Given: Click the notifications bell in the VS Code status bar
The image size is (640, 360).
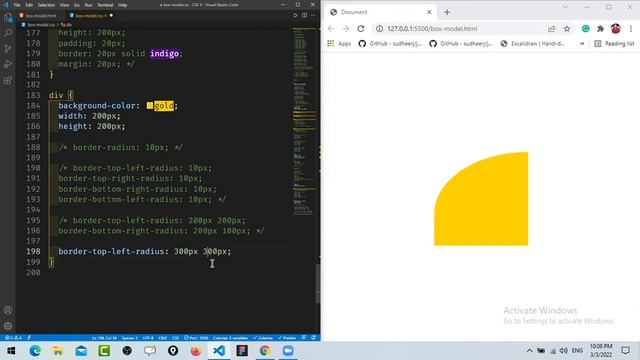Looking at the screenshot, I should pyautogui.click(x=313, y=338).
